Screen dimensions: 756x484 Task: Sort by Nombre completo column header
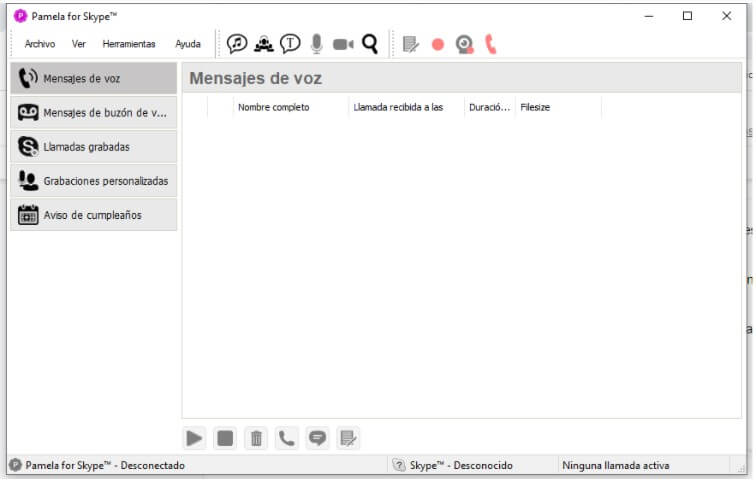(273, 108)
